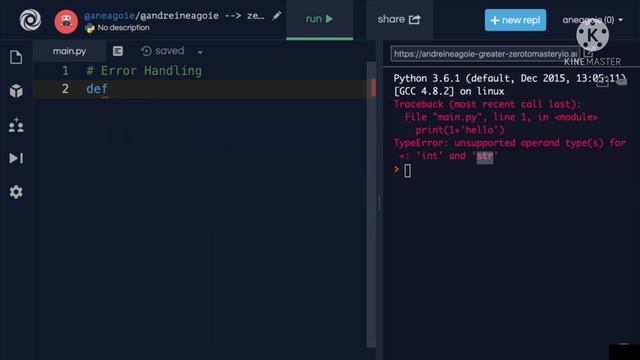This screenshot has height=360, width=640.
Task: Select the main.py tab
Action: tap(69, 51)
